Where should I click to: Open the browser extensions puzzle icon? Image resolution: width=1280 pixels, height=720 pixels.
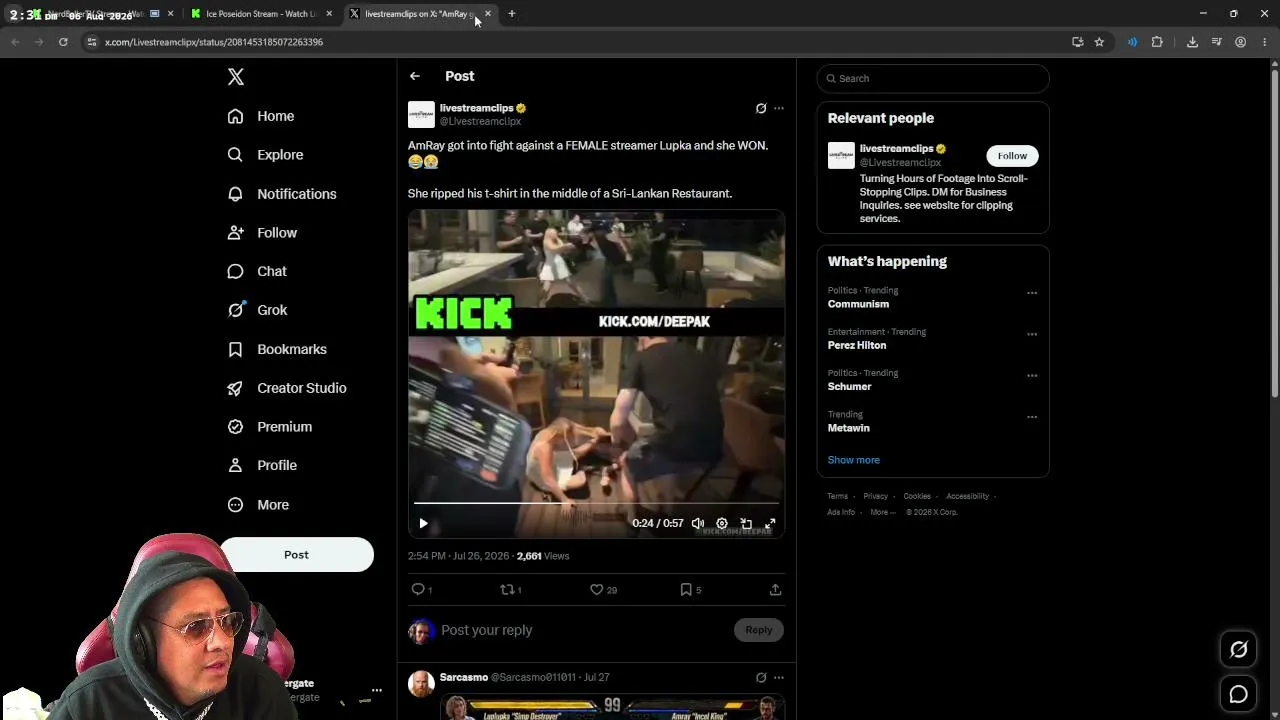point(1157,42)
